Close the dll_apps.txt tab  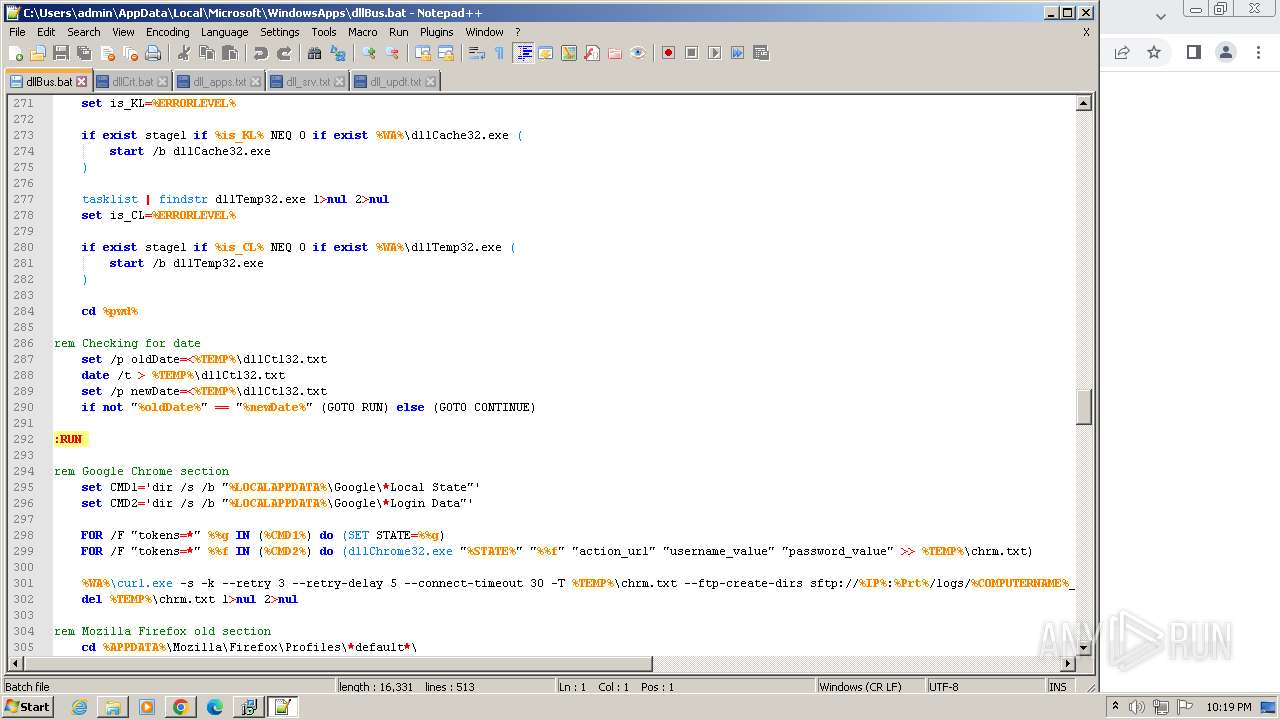[255, 82]
